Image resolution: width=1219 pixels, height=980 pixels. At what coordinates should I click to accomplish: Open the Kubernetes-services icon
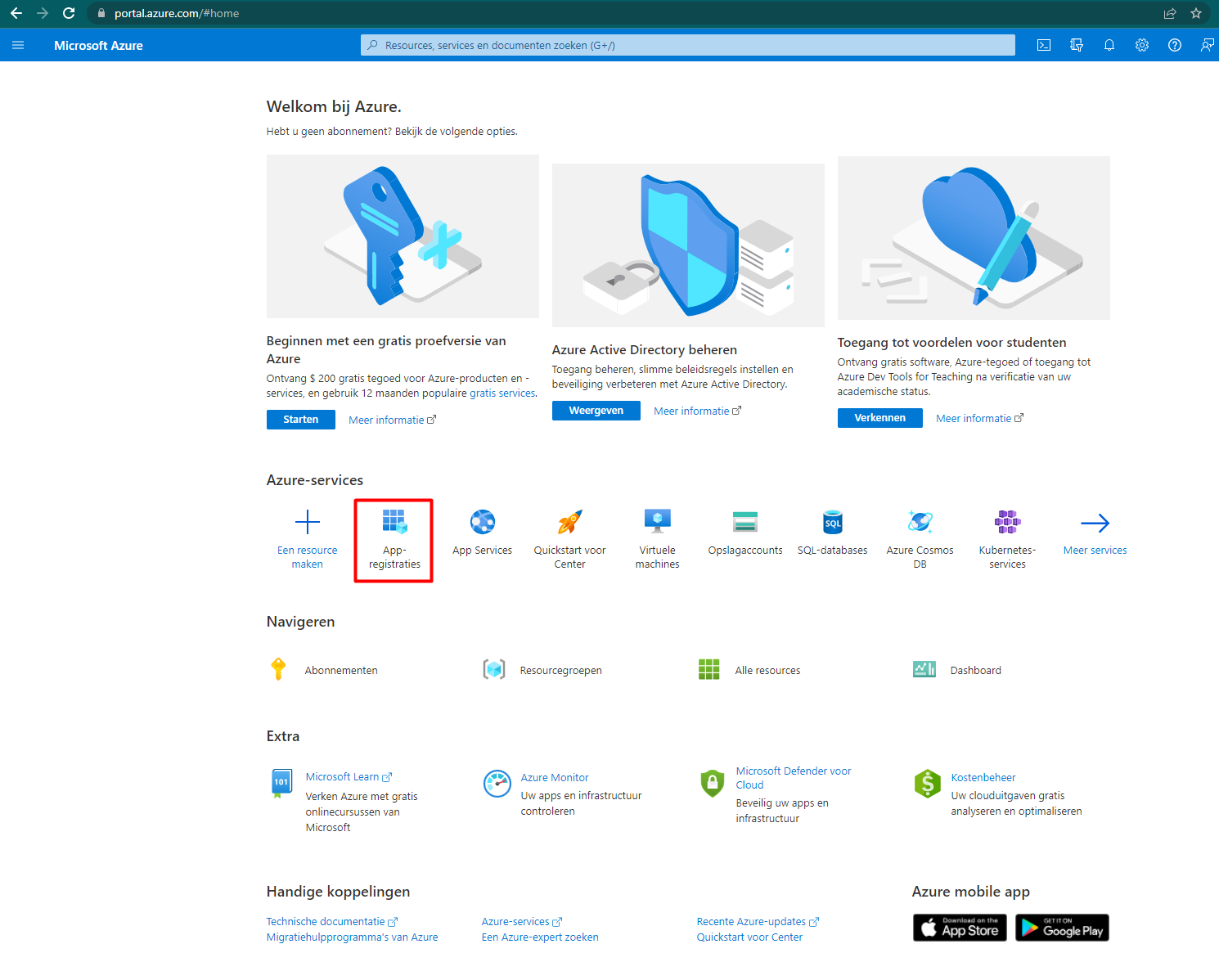tap(1008, 522)
